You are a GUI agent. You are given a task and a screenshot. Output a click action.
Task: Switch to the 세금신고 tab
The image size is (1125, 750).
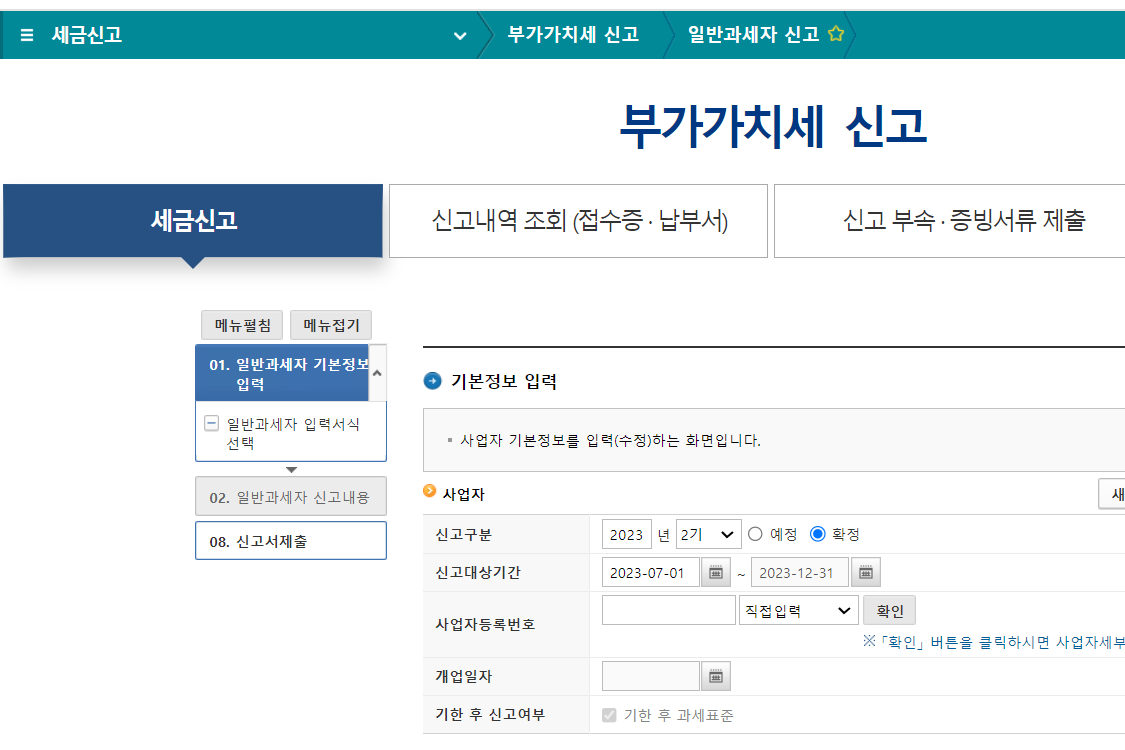pos(193,220)
